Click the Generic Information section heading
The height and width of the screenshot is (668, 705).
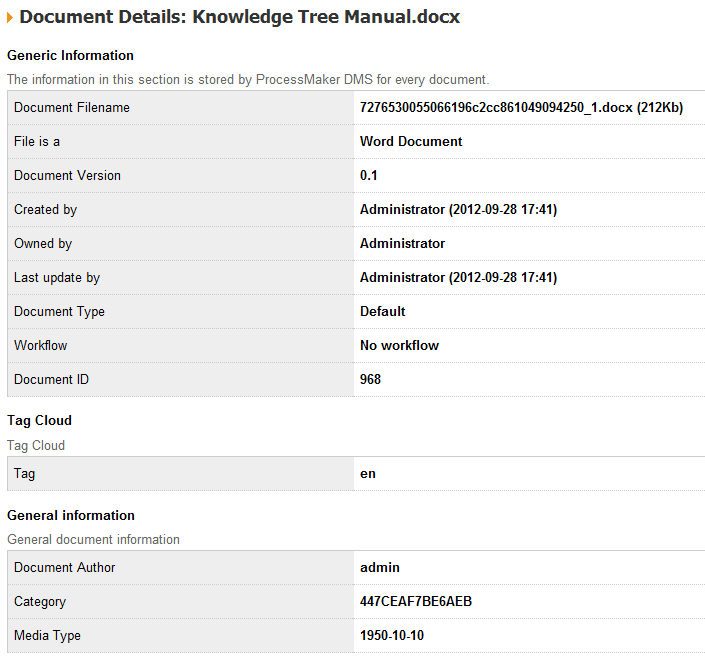click(70, 55)
